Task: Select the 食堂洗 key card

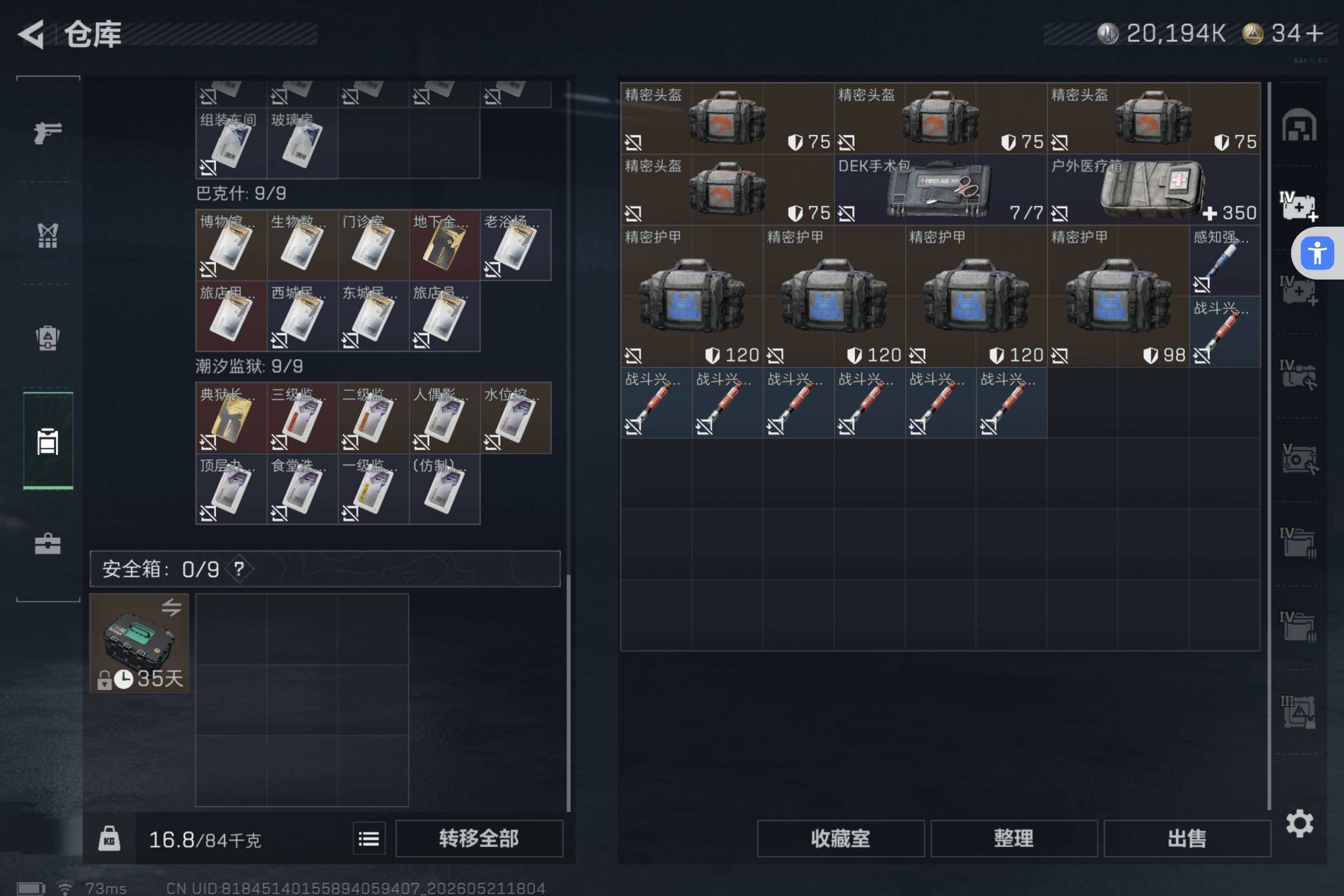Action: pyautogui.click(x=302, y=489)
